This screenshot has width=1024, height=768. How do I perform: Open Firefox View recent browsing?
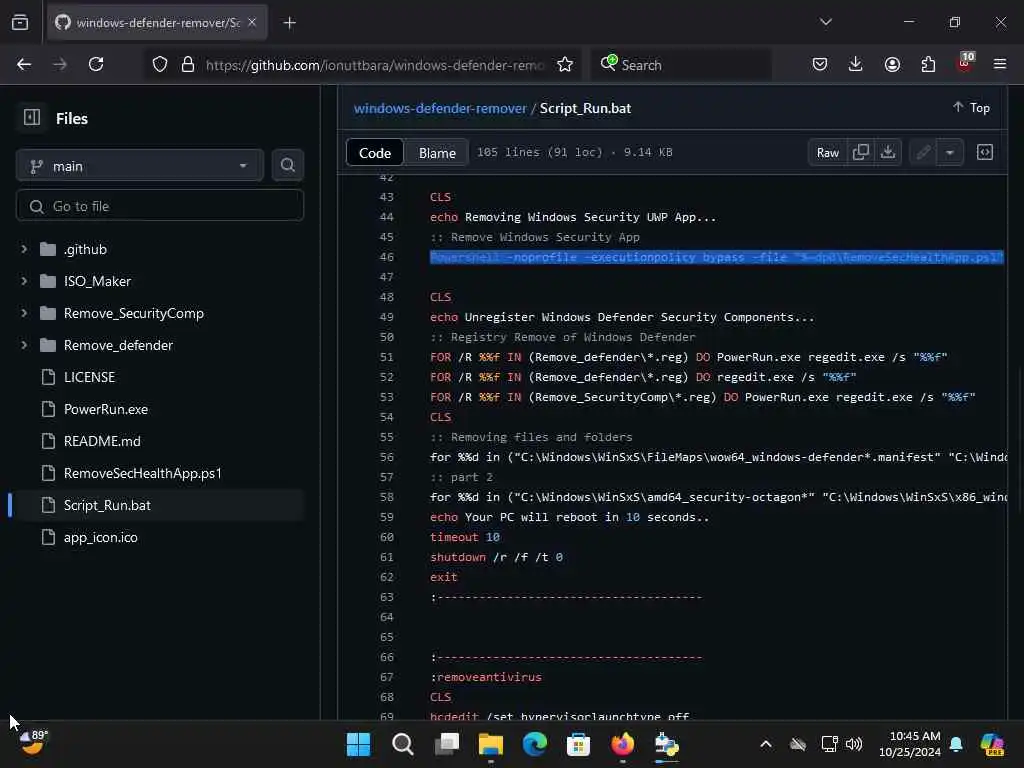pyautogui.click(x=20, y=22)
